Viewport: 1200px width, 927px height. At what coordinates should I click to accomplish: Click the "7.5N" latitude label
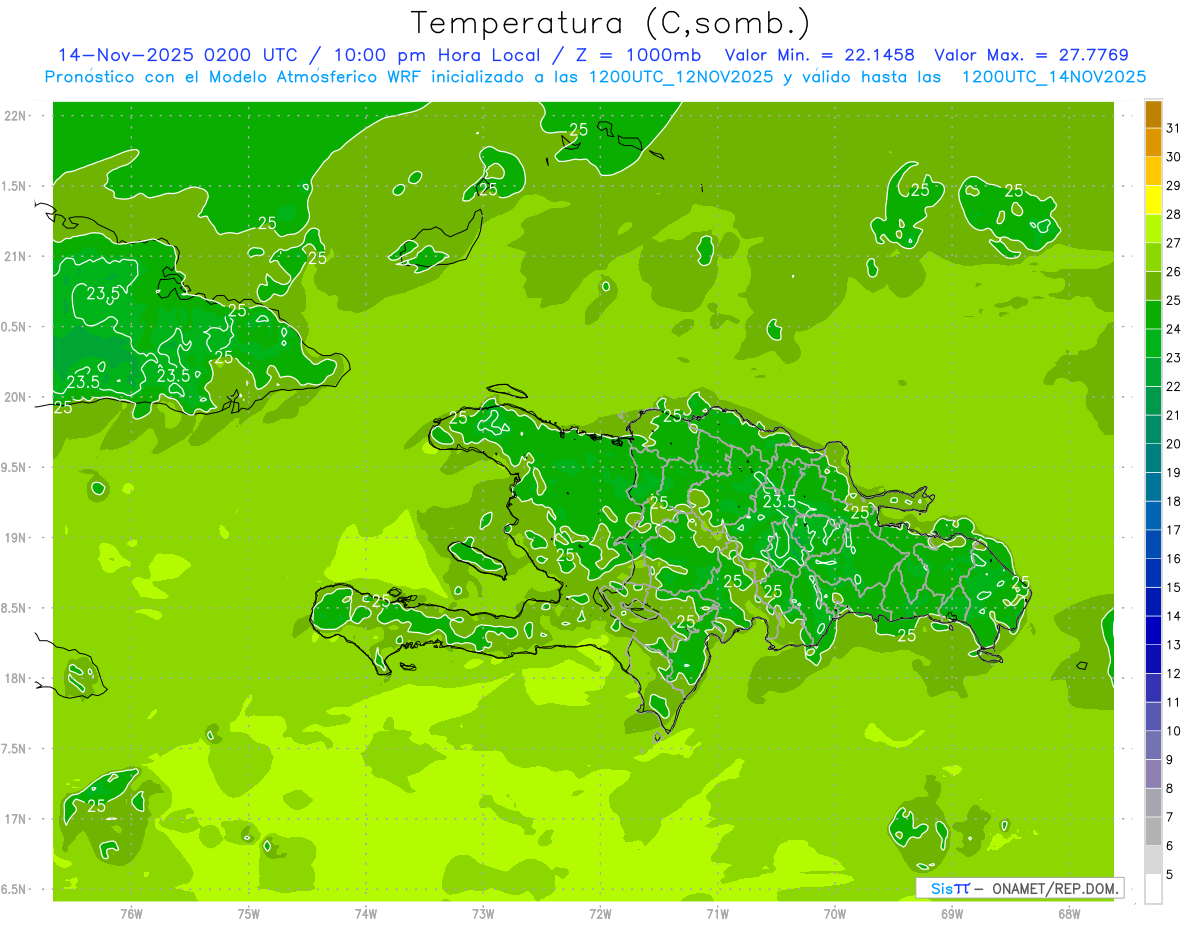[14, 749]
